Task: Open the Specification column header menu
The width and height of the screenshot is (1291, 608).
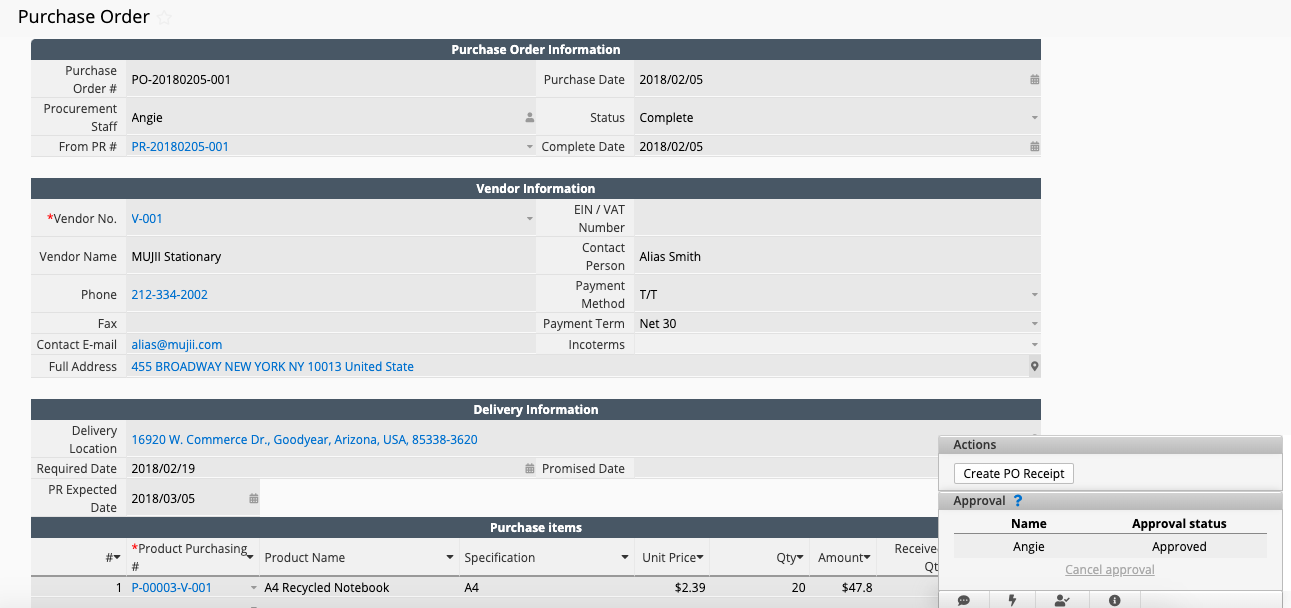Action: tap(624, 558)
